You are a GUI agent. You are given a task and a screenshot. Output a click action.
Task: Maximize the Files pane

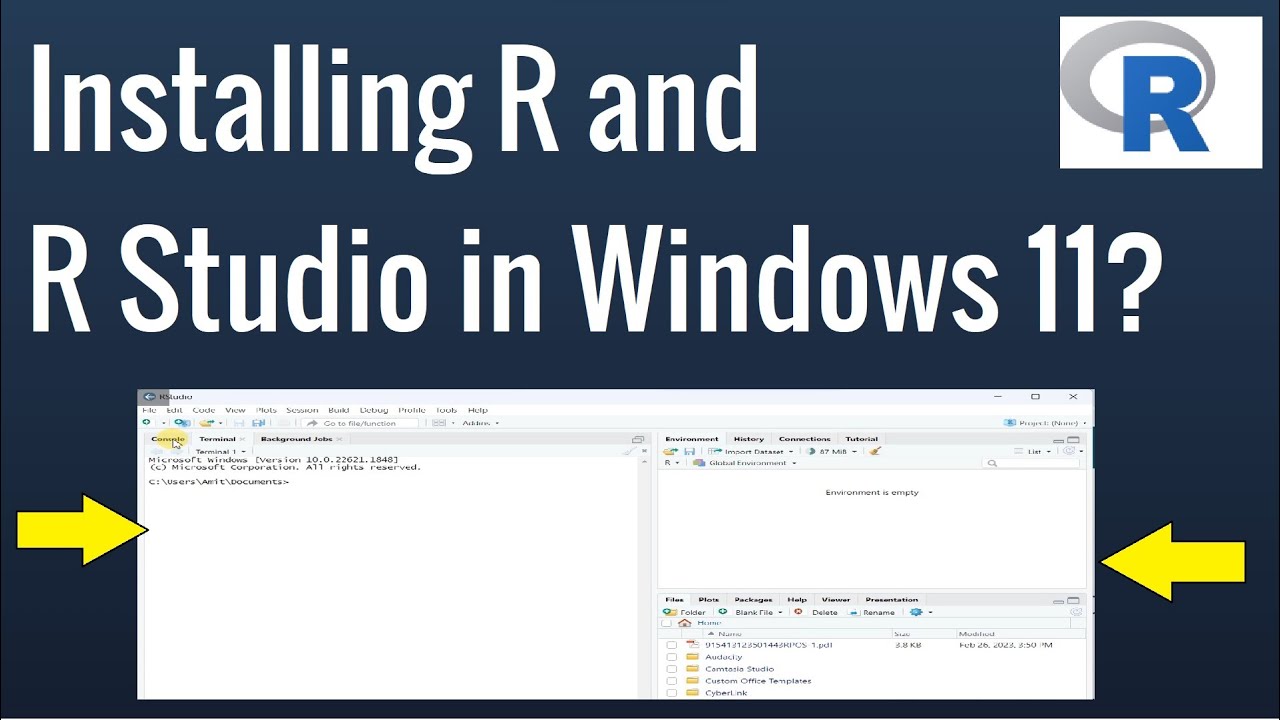click(1074, 601)
